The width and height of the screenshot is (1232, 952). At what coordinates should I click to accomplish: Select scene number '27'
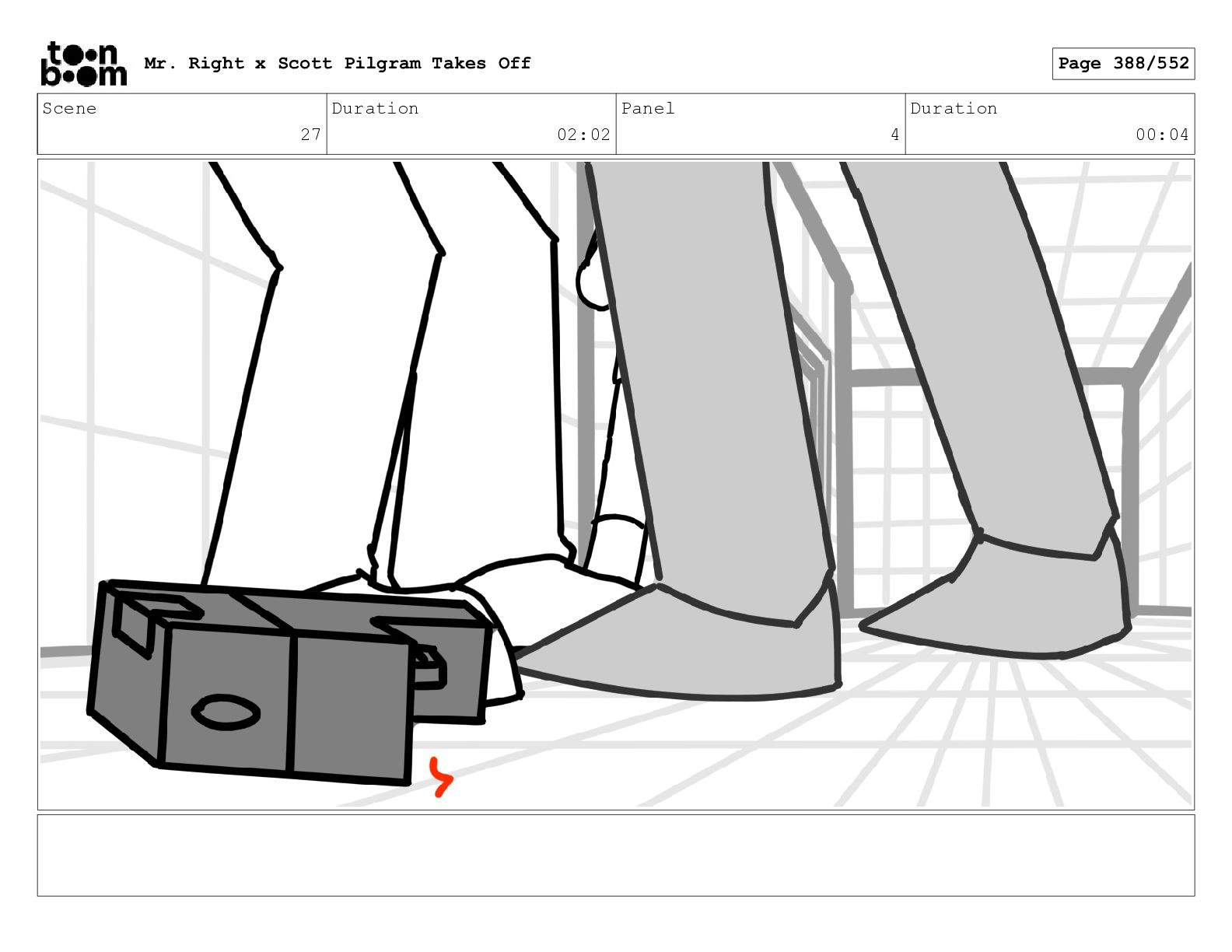click(311, 135)
